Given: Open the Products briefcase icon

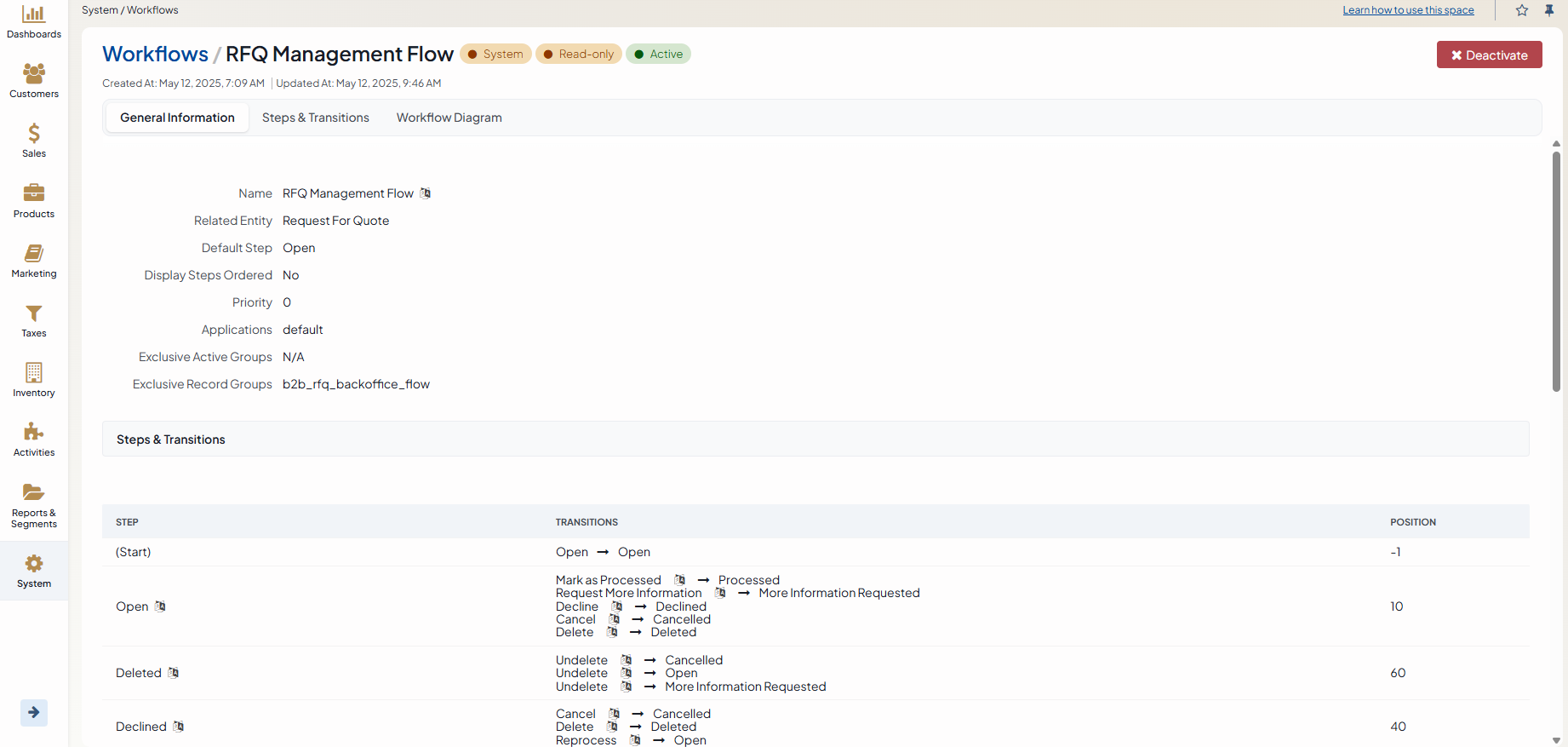Looking at the screenshot, I should 34,193.
